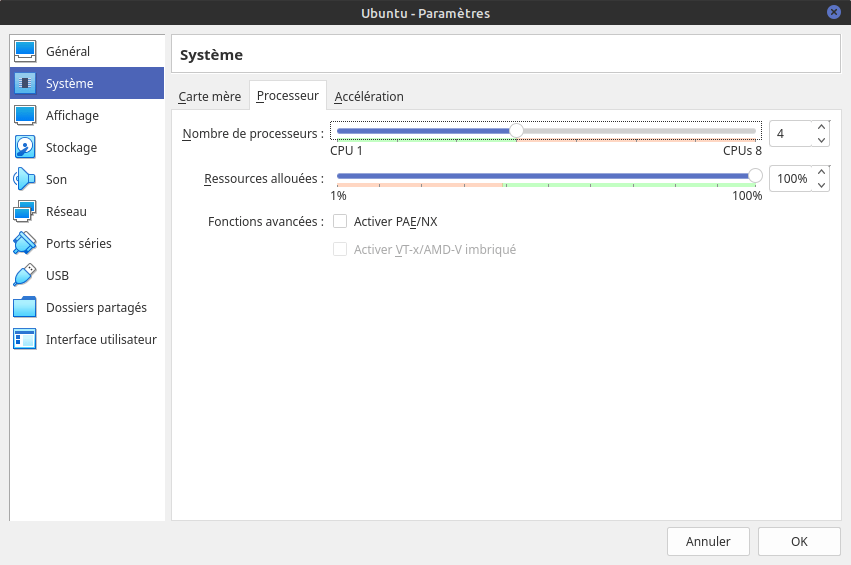Image resolution: width=851 pixels, height=565 pixels.
Task: Click the execution cap field showing 100%
Action: click(792, 179)
